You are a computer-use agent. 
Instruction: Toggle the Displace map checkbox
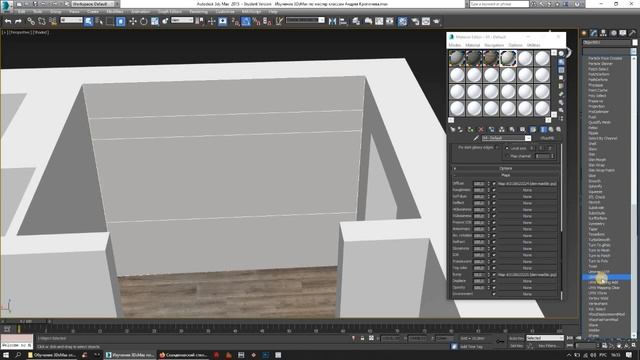[494, 281]
